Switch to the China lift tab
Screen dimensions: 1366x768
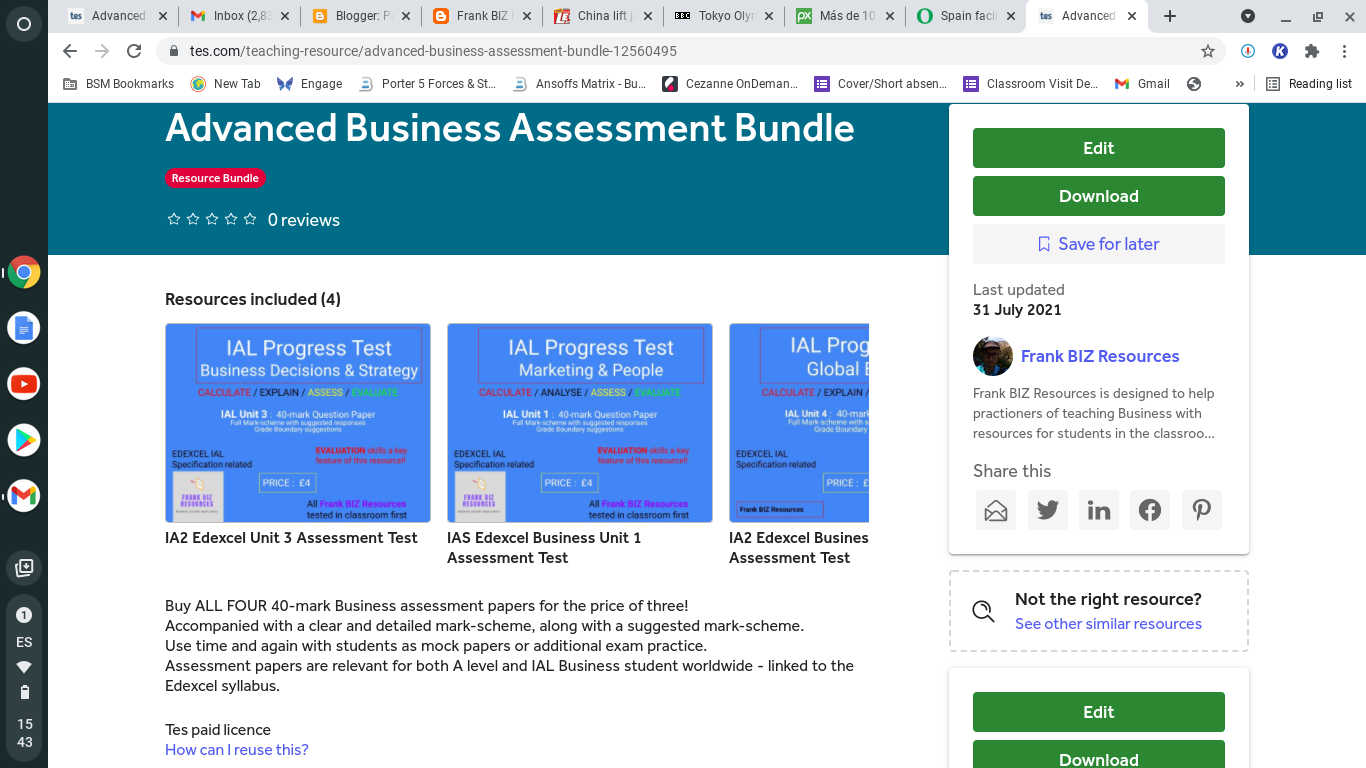point(604,16)
